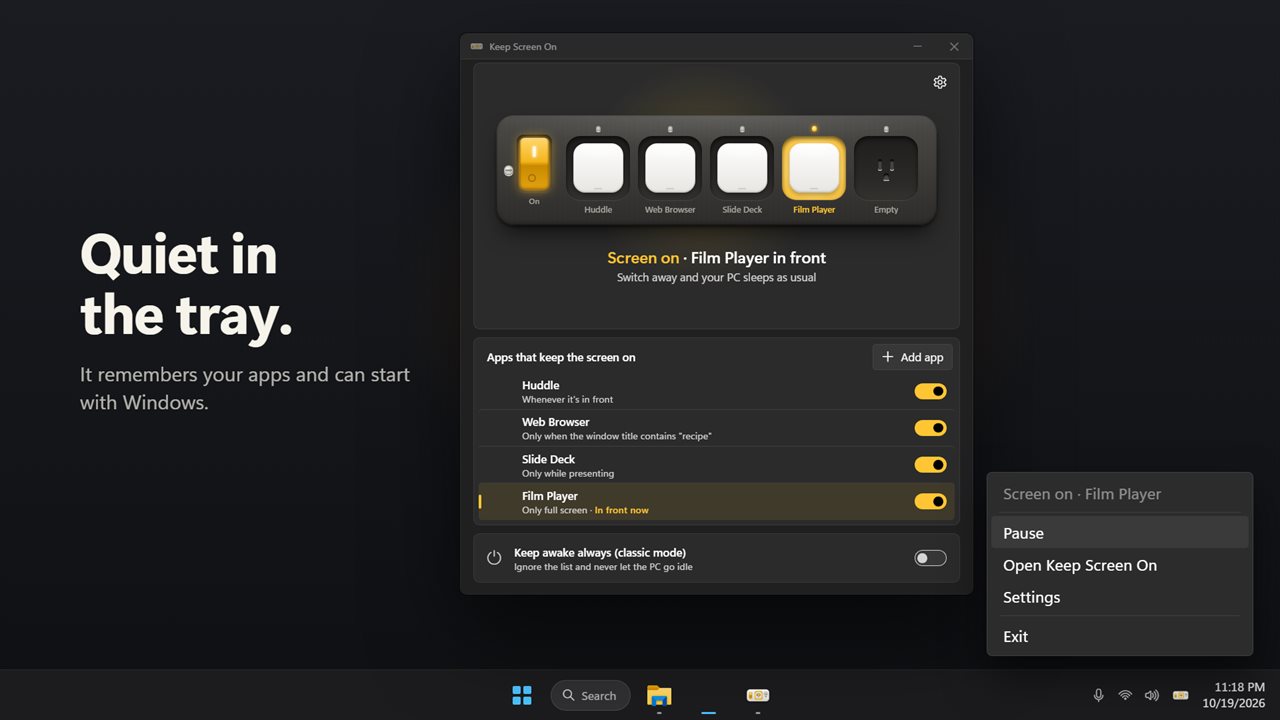Open settings via the gear icon
The height and width of the screenshot is (720, 1280).
click(940, 82)
